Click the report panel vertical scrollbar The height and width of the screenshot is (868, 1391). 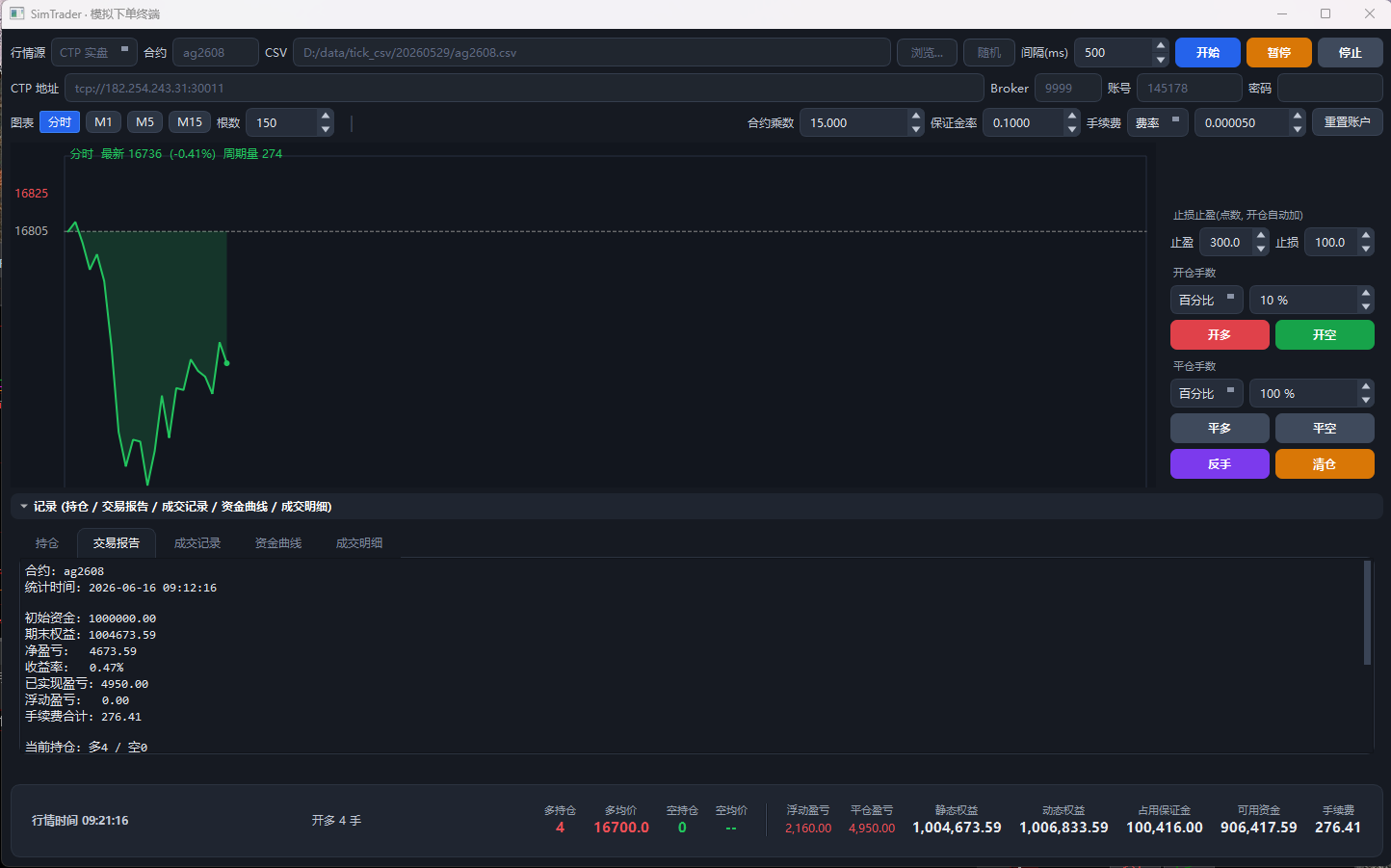point(1367,613)
